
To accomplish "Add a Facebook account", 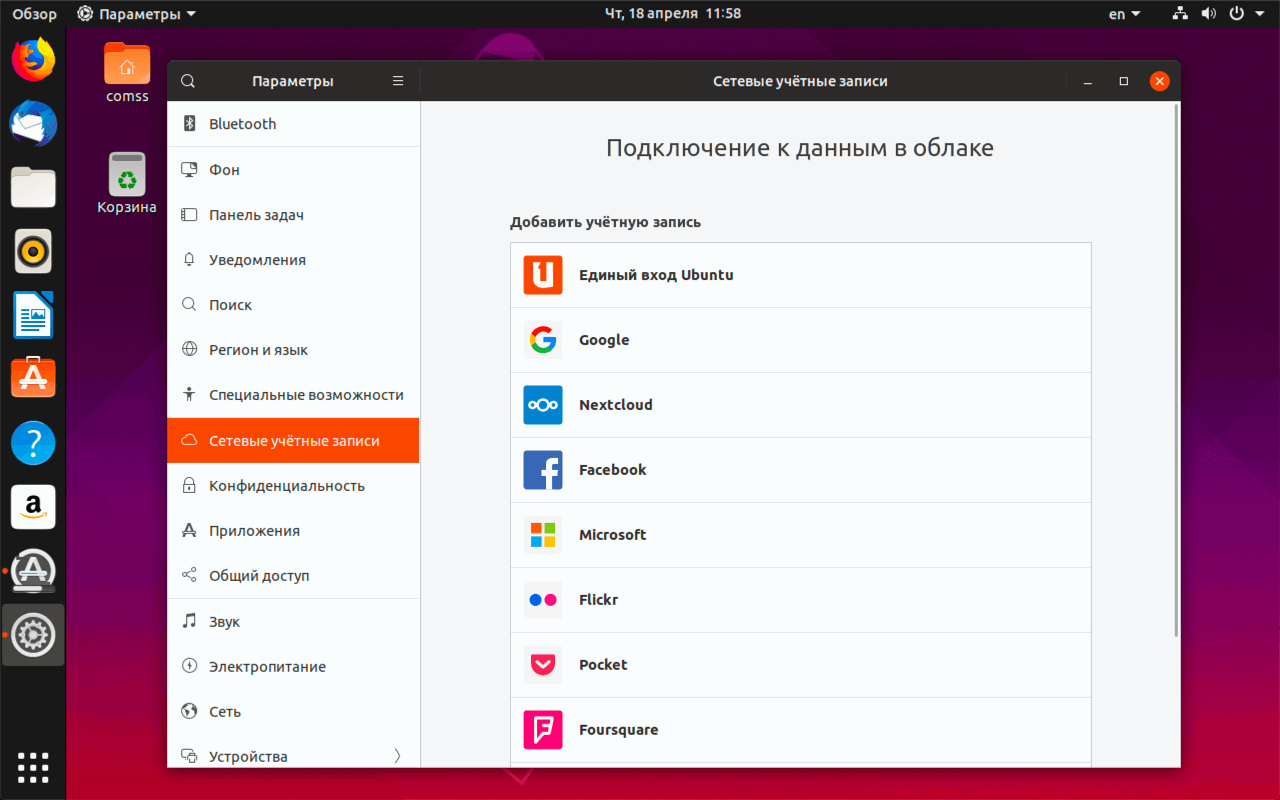I will (x=801, y=470).
